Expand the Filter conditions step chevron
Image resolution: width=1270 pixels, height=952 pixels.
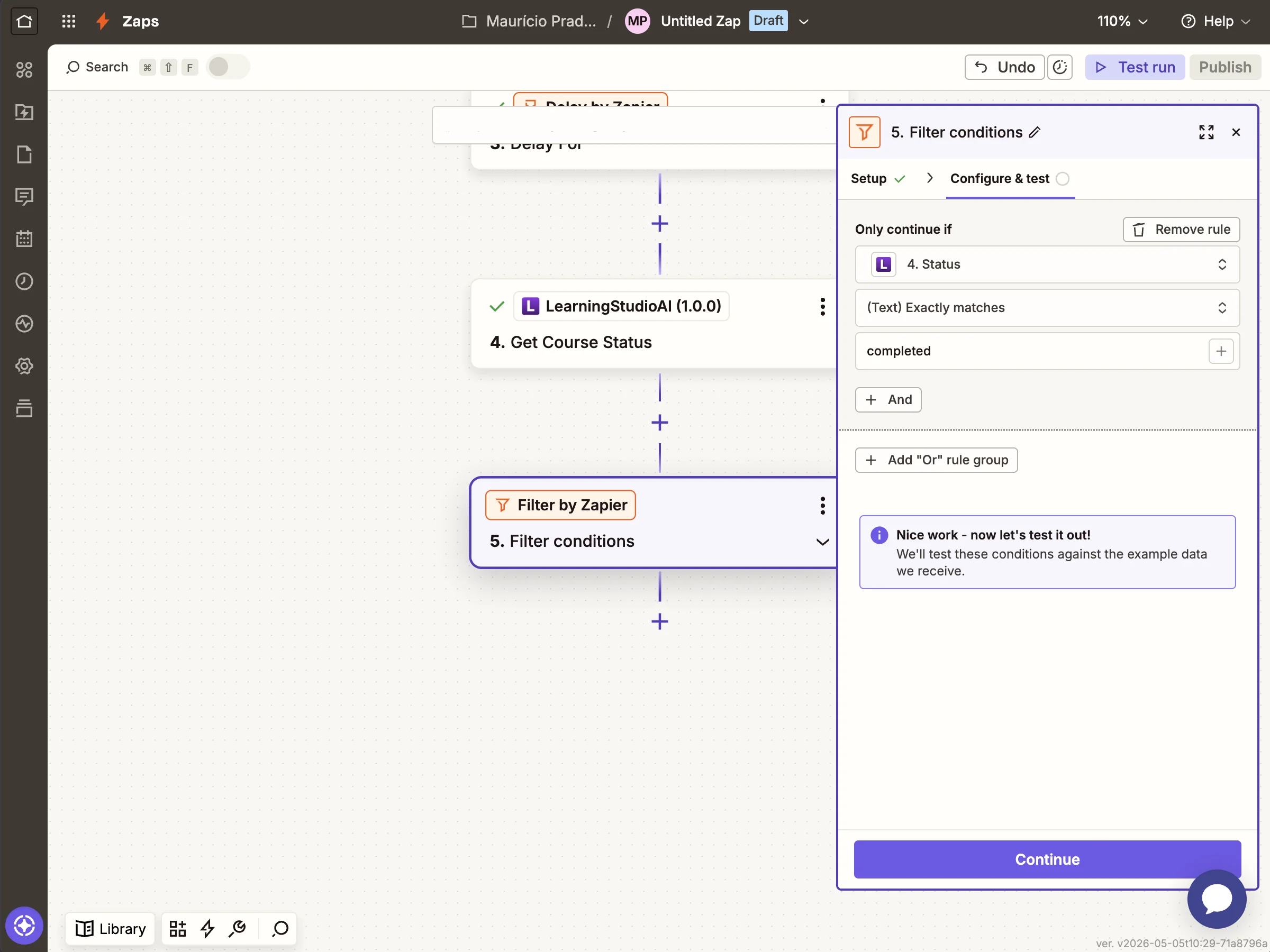(822, 542)
